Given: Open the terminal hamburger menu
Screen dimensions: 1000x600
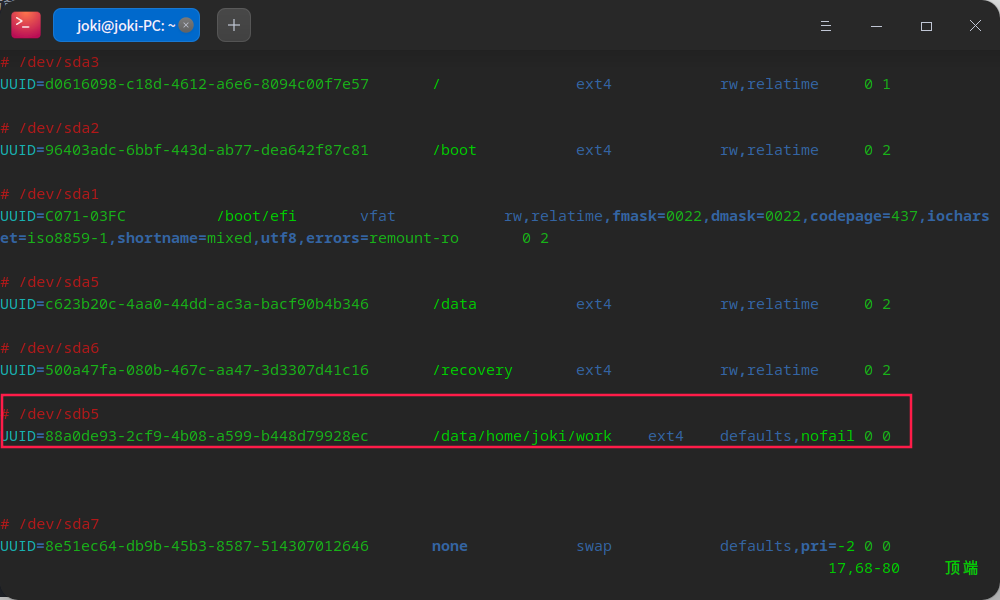Looking at the screenshot, I should tap(826, 26).
